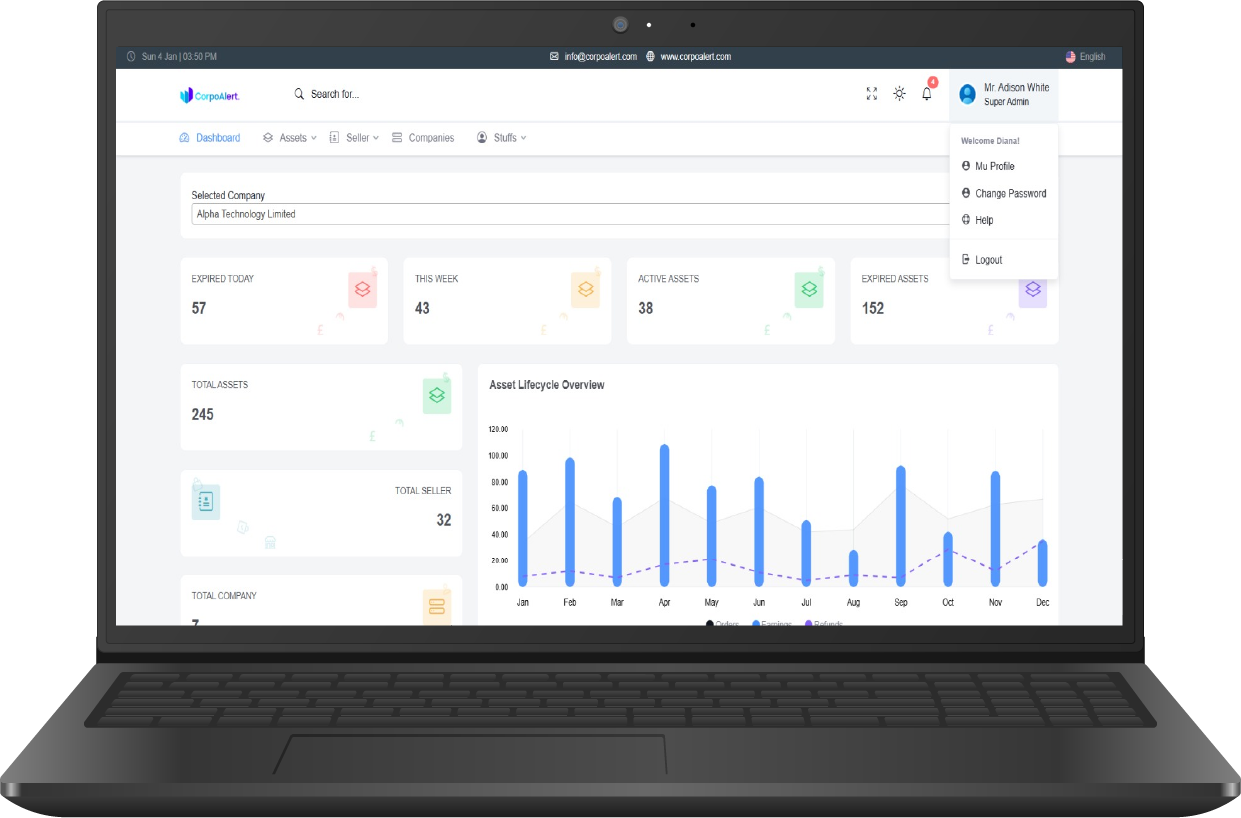This screenshot has height=818, width=1241.
Task: Click the orange This Week card icon
Action: pyautogui.click(x=585, y=290)
